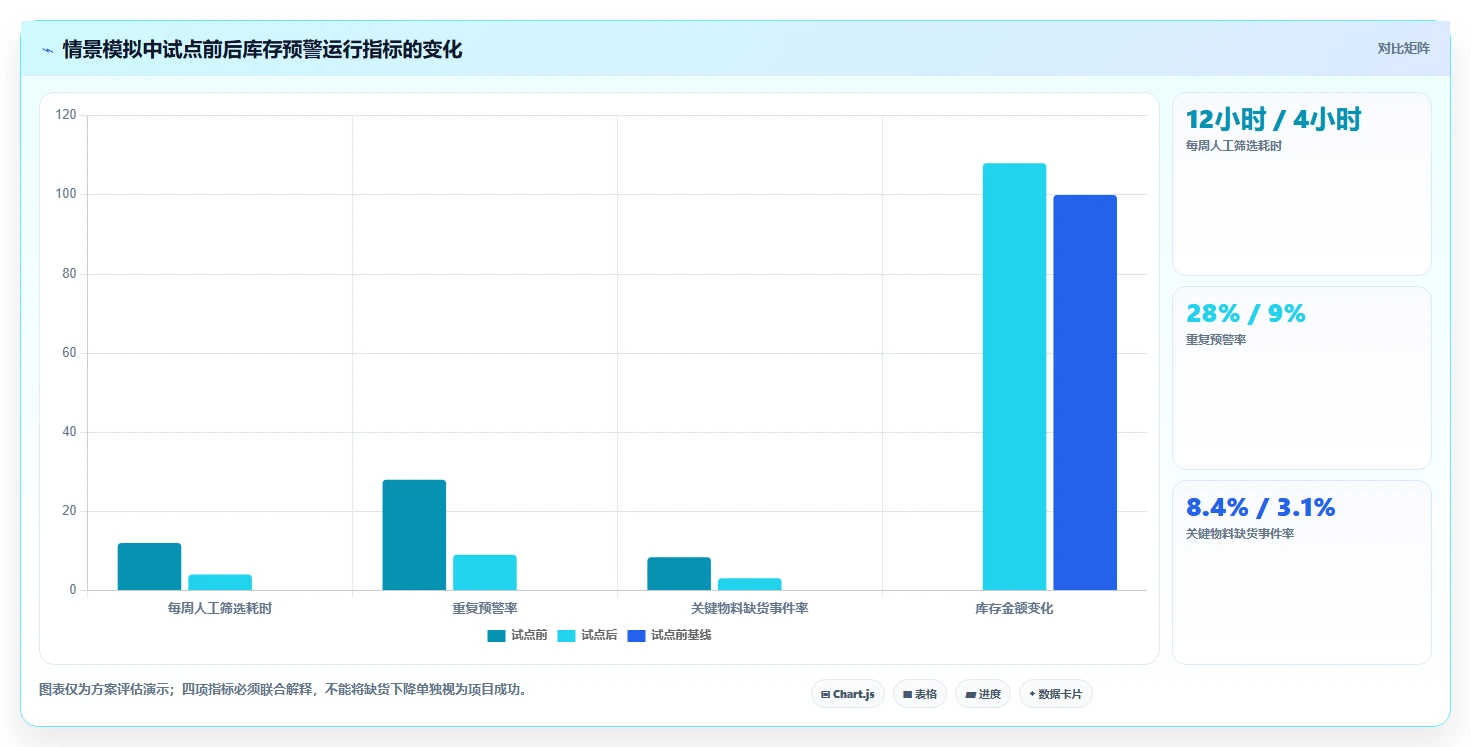The image size is (1471, 747).
Task: Open the 12小时 / 4小时 data card
Action: (1302, 184)
